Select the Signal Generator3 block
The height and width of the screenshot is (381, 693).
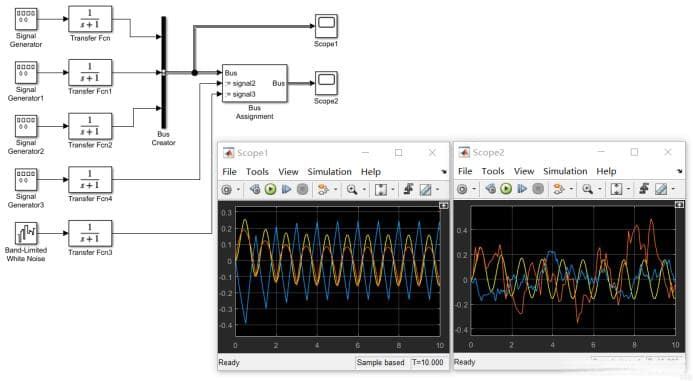click(x=26, y=179)
